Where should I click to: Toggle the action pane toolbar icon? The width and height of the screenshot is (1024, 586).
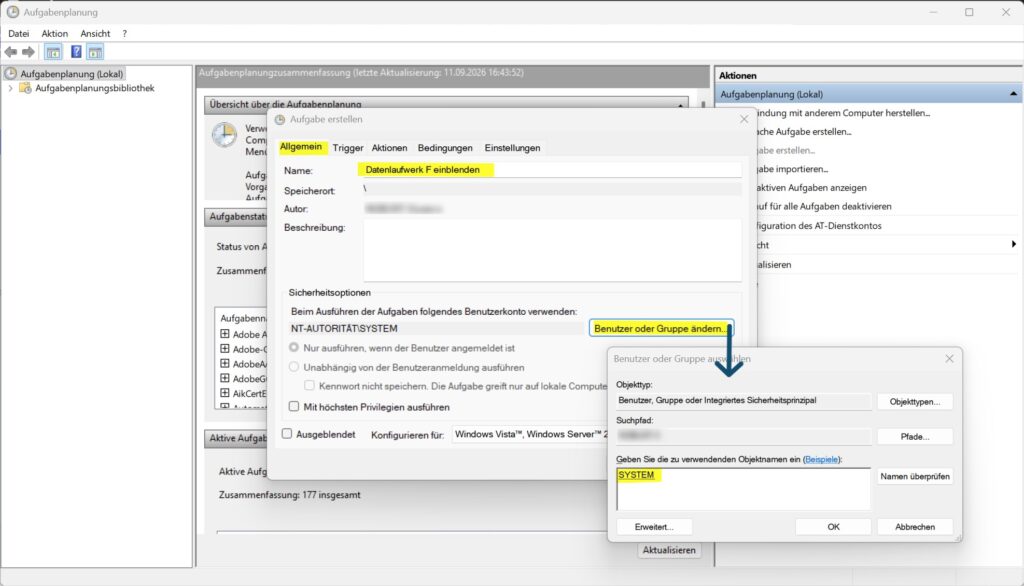95,52
